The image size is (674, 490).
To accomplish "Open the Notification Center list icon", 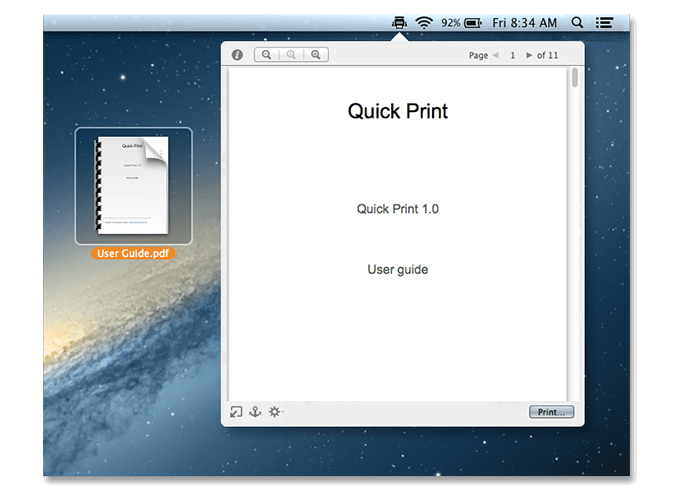I will coord(604,22).
